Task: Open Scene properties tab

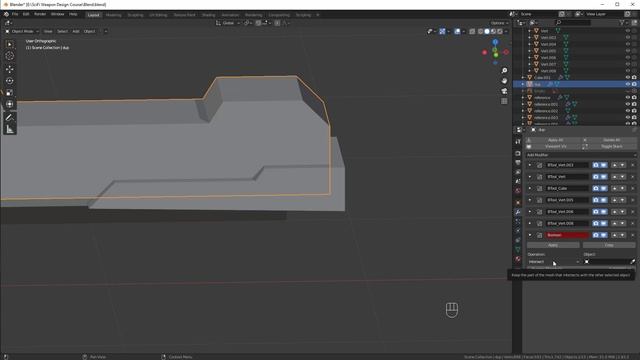Action: [518, 181]
